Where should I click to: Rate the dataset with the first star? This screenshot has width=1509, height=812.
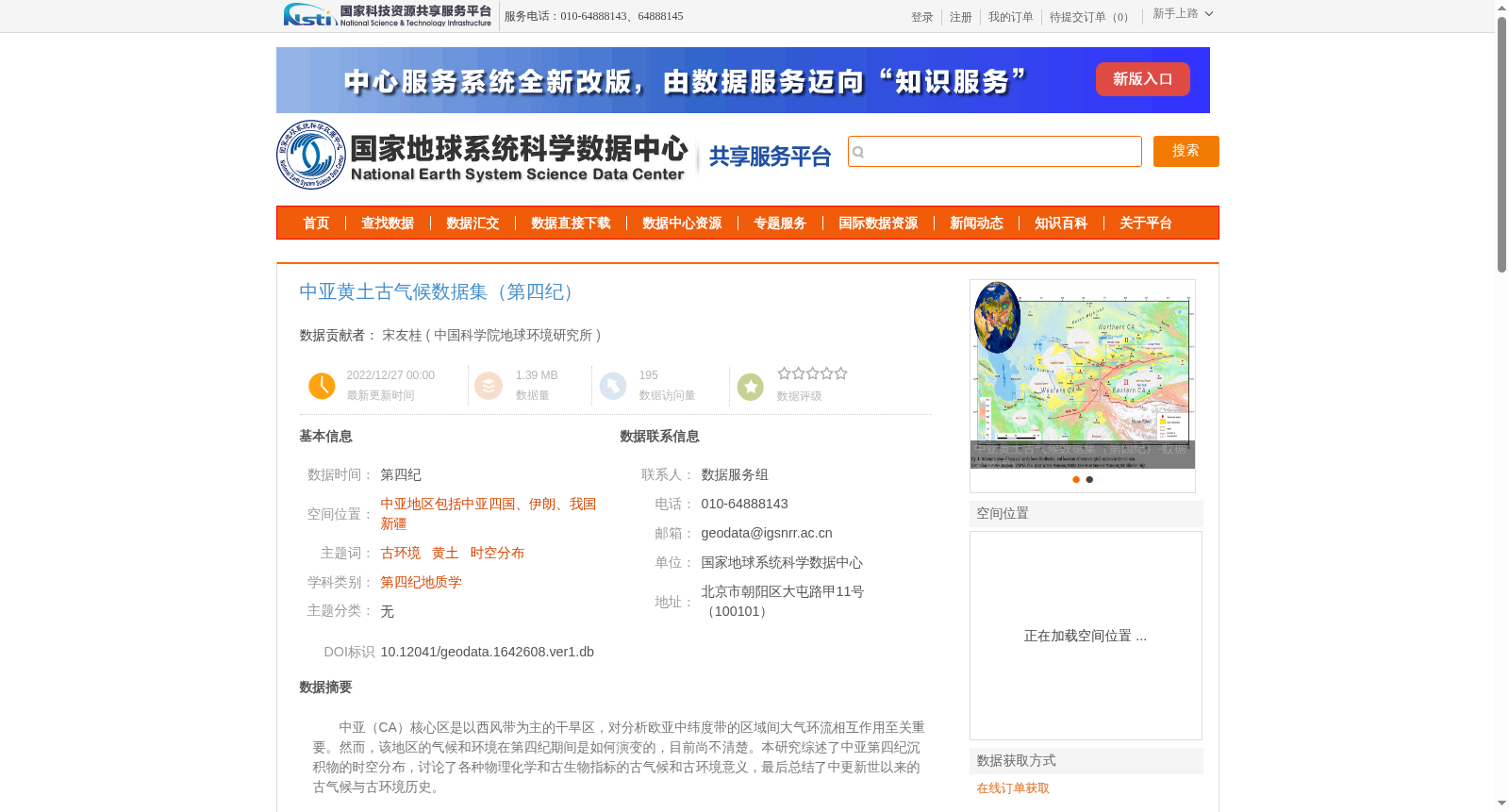click(x=784, y=373)
